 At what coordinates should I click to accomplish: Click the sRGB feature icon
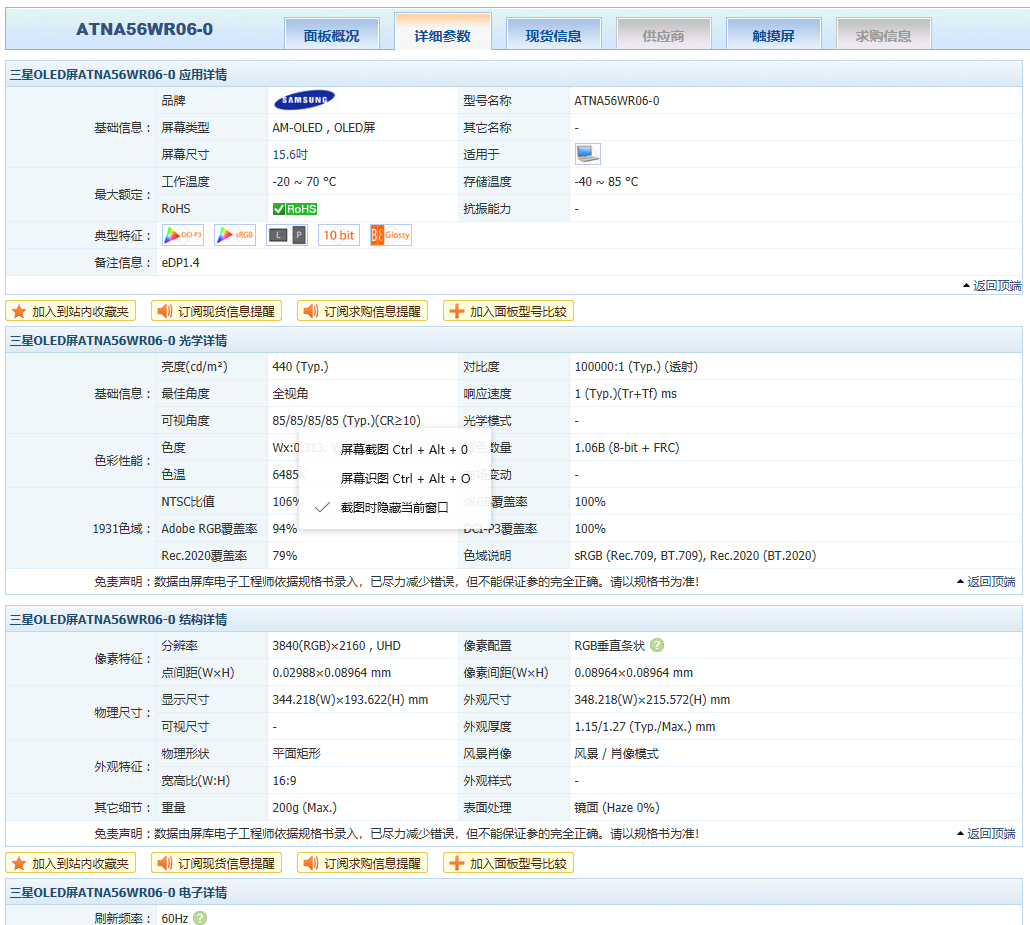point(235,235)
